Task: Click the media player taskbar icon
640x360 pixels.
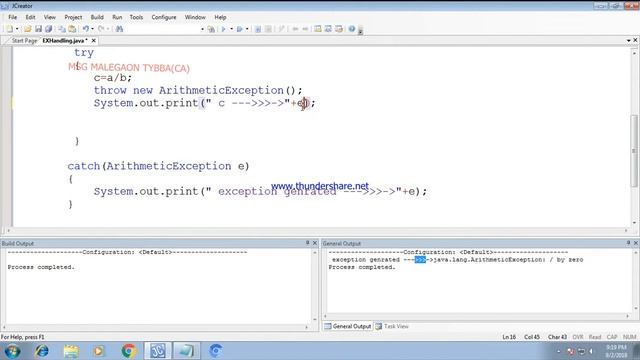Action: (x=99, y=351)
